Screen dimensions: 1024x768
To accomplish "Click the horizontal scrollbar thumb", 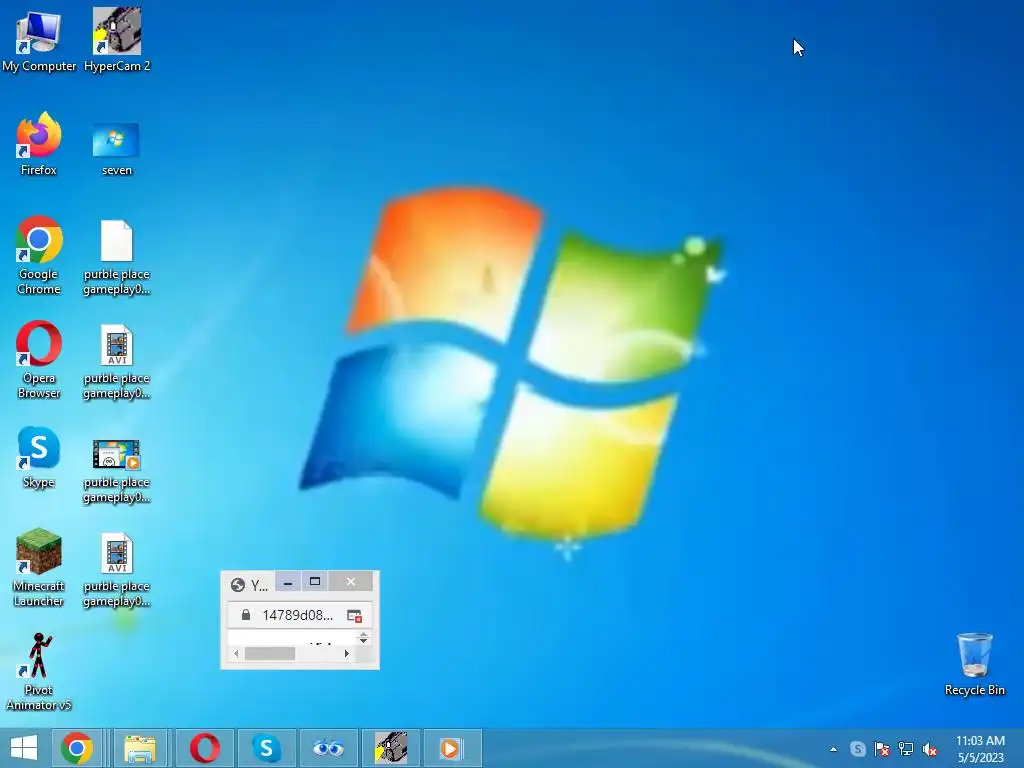I will 270,653.
